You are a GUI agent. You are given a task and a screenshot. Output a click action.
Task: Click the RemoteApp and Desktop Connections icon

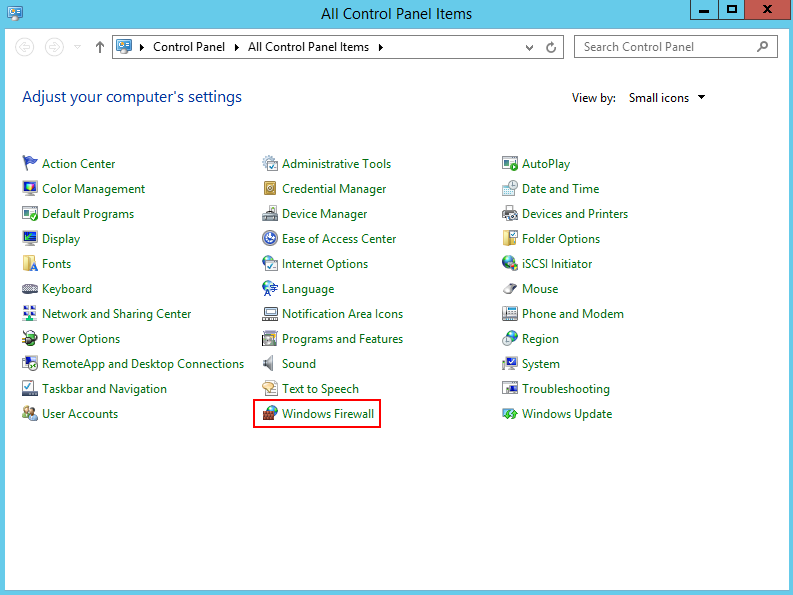click(x=30, y=363)
